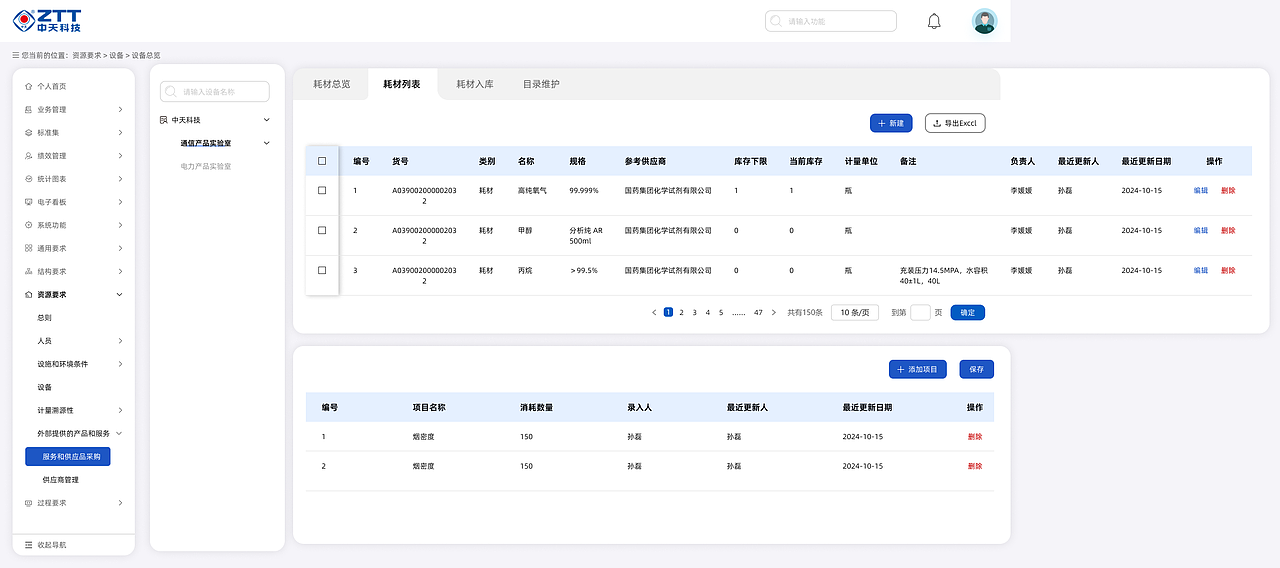Click the breadcrumb menu icon before 您当前的位置
This screenshot has width=1280, height=568.
(x=15, y=56)
